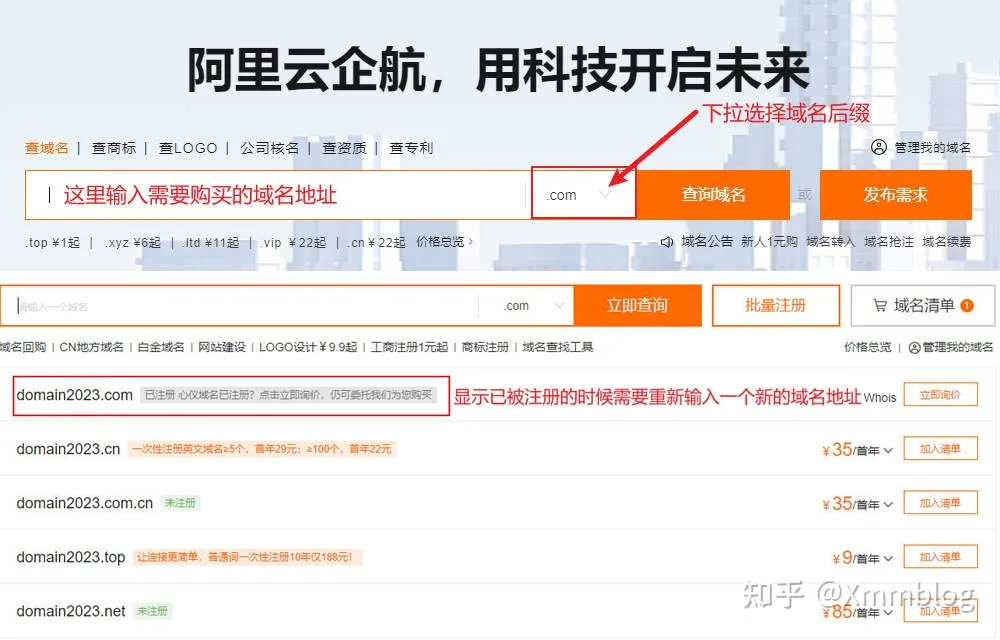Image resolution: width=1000 pixels, height=640 pixels.
Task: Open 域名公告 link
Action: click(707, 242)
